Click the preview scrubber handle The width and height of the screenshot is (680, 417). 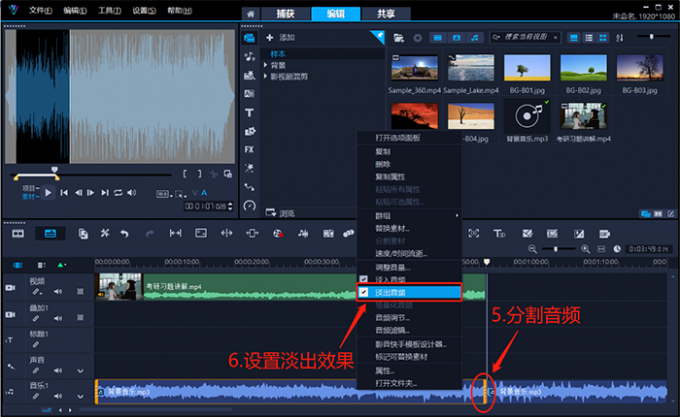55,170
